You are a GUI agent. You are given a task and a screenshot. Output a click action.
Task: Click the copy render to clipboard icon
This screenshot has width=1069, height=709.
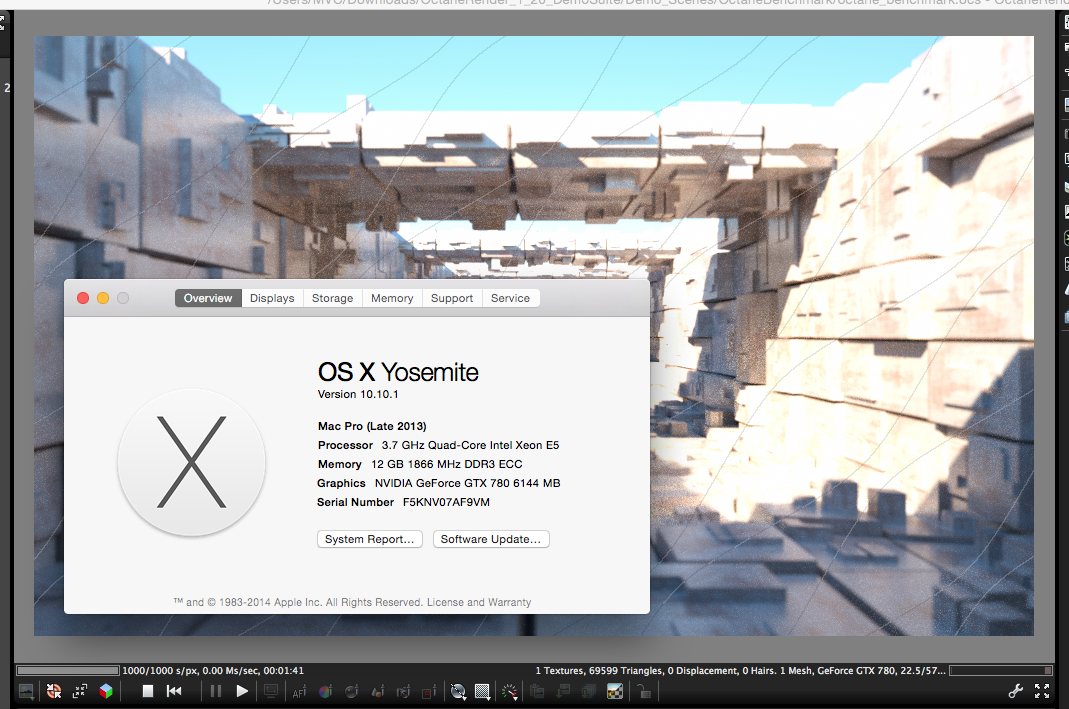click(537, 692)
